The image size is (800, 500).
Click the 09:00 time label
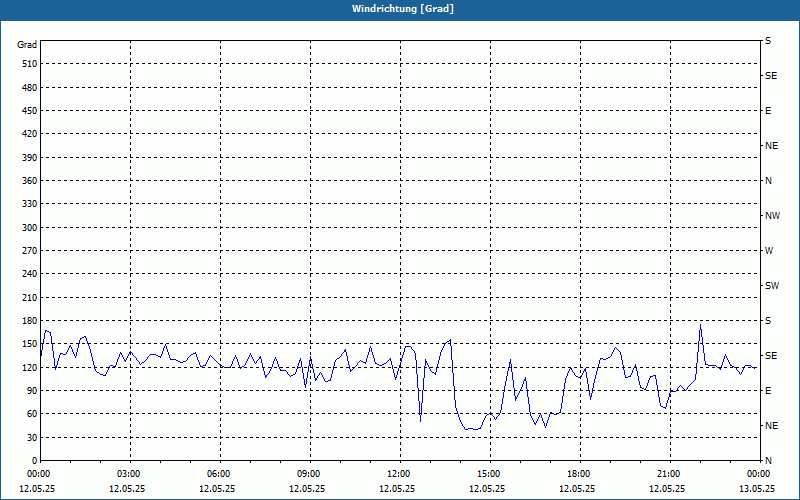[310, 474]
